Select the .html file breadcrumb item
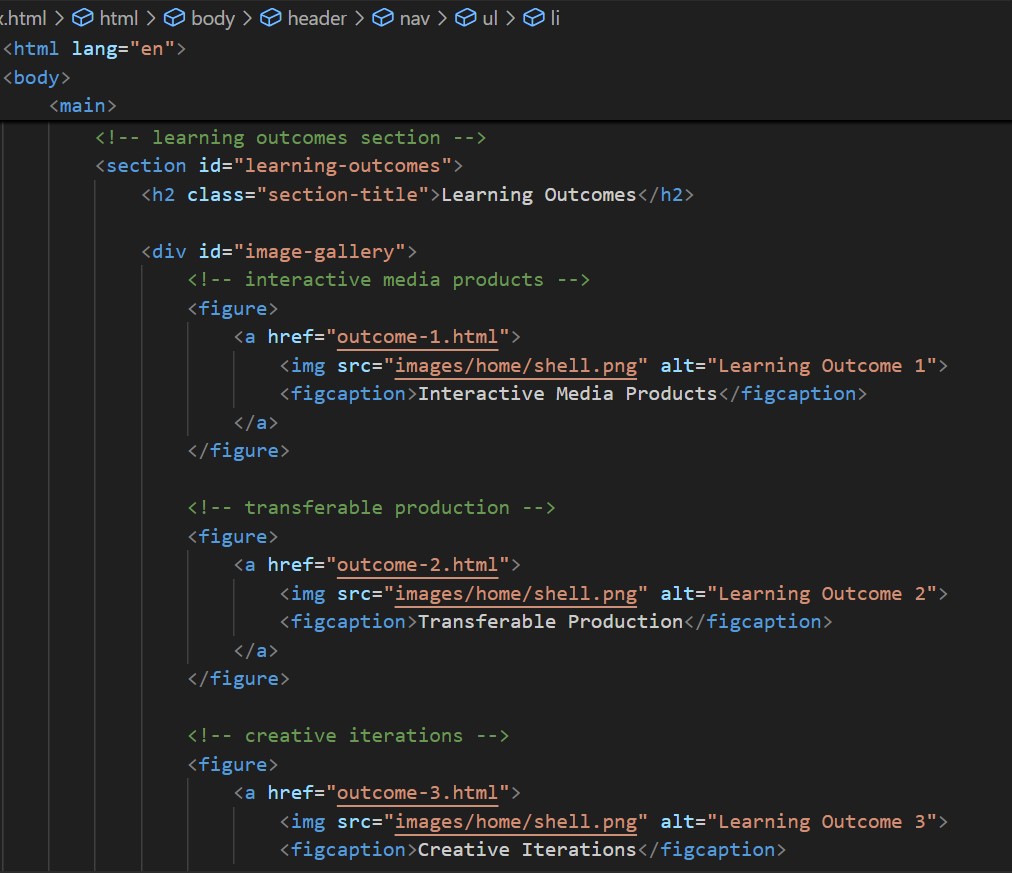The width and height of the screenshot is (1012, 873). (23, 18)
